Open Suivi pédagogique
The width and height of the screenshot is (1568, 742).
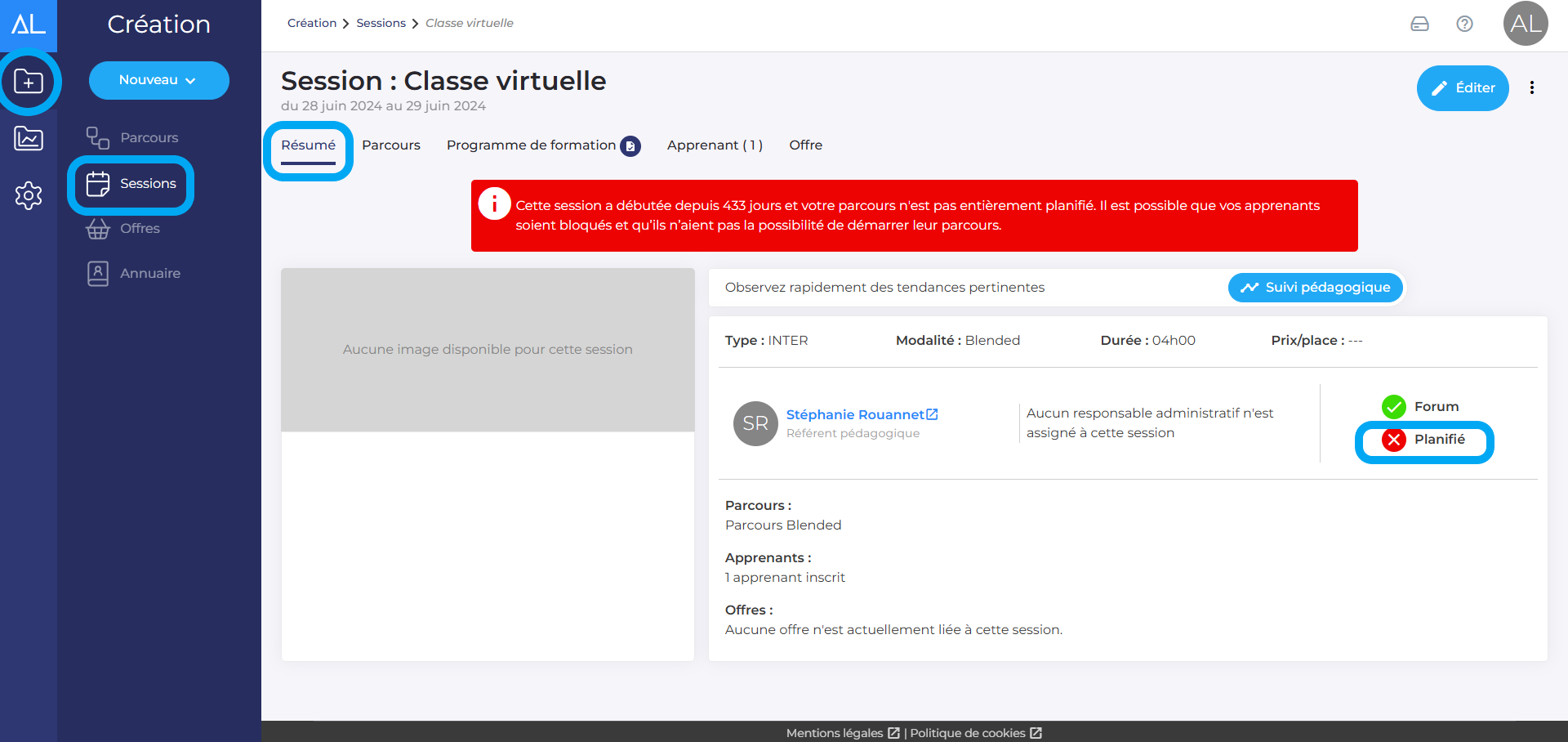click(x=1315, y=288)
